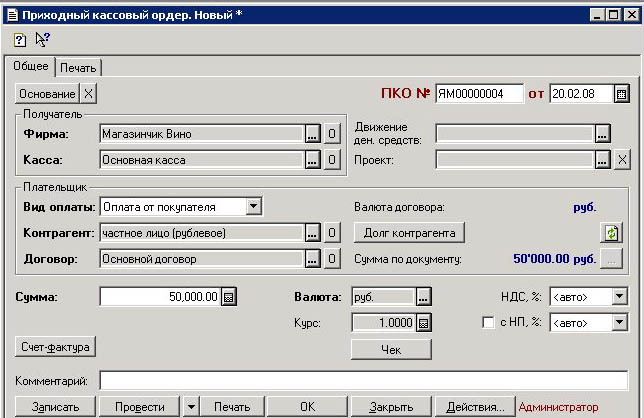Click the Записать button
644x418 pixels.
tap(48, 407)
